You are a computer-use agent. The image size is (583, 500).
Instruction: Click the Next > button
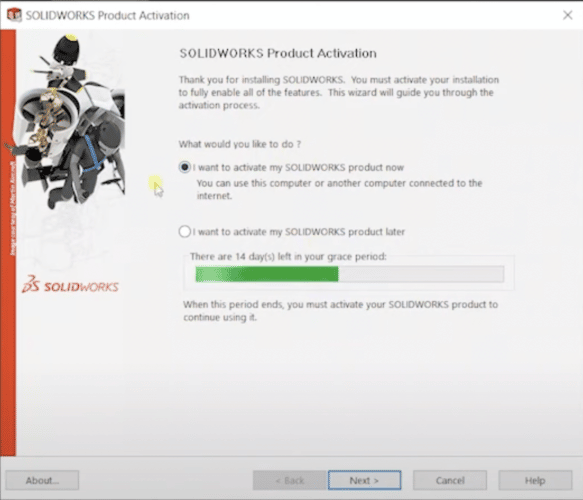[364, 480]
